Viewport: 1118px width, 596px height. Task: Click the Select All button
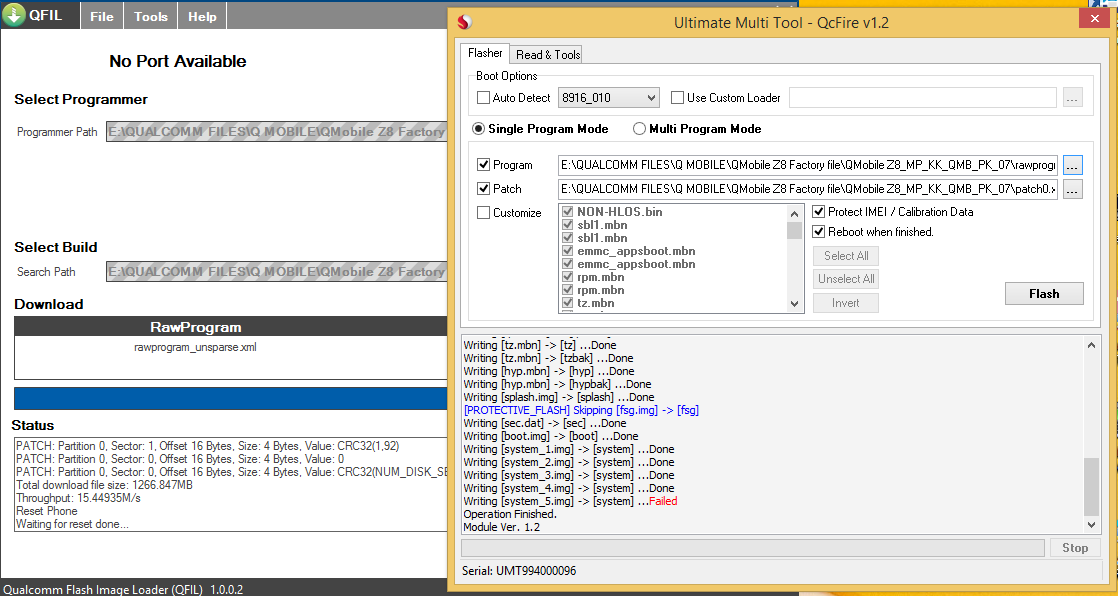coord(846,256)
